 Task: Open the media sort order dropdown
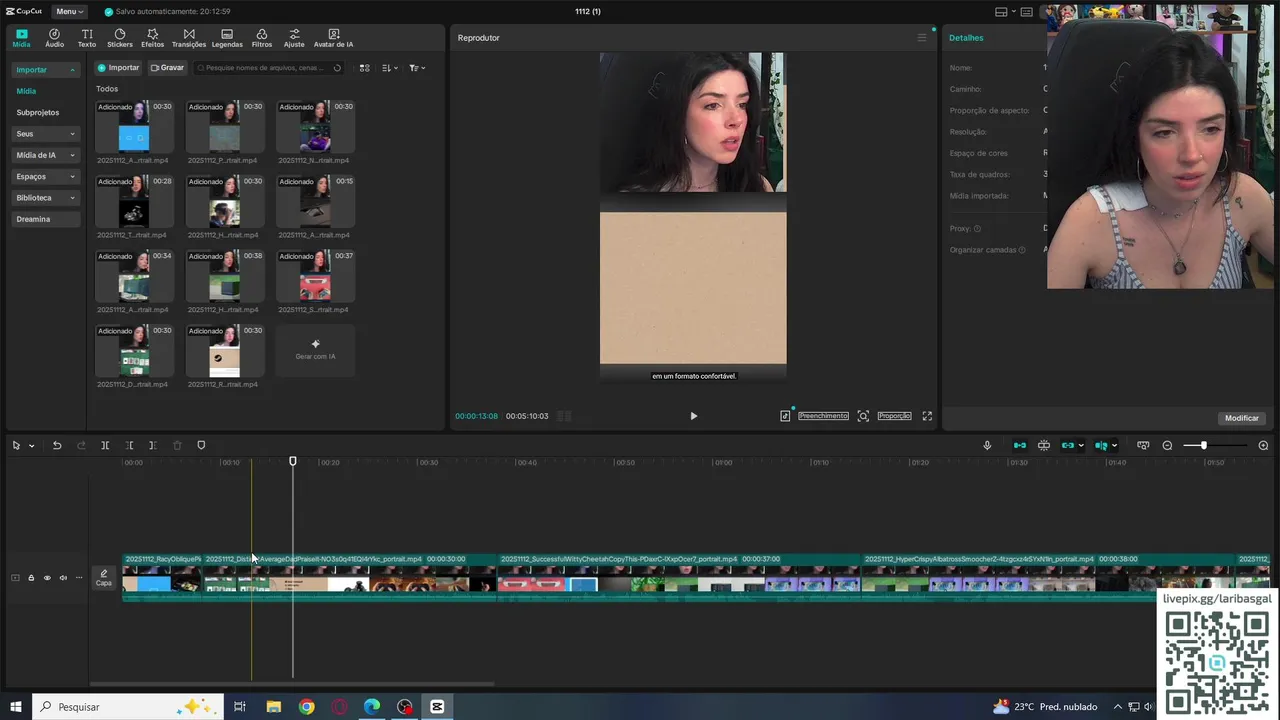390,68
